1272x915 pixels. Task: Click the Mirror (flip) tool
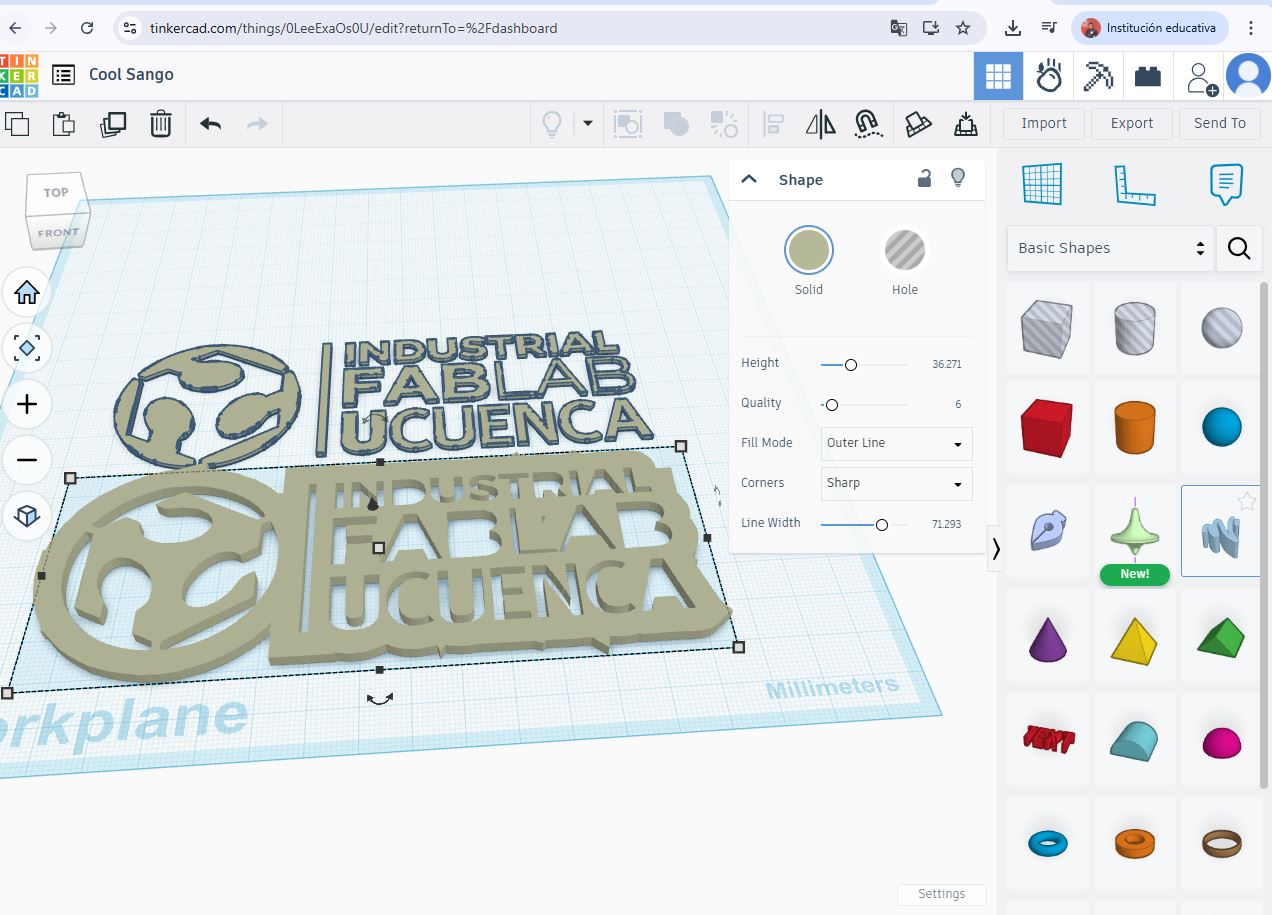point(820,123)
